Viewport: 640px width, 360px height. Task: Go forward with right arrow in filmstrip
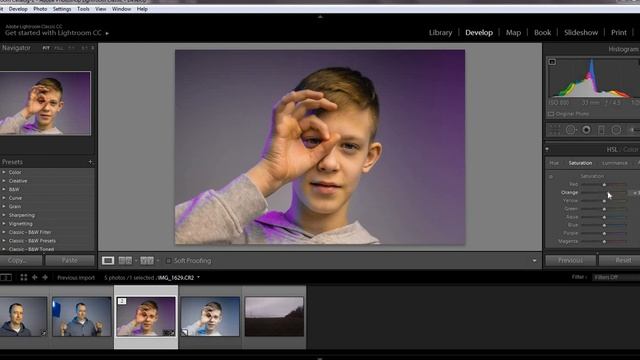coord(45,278)
